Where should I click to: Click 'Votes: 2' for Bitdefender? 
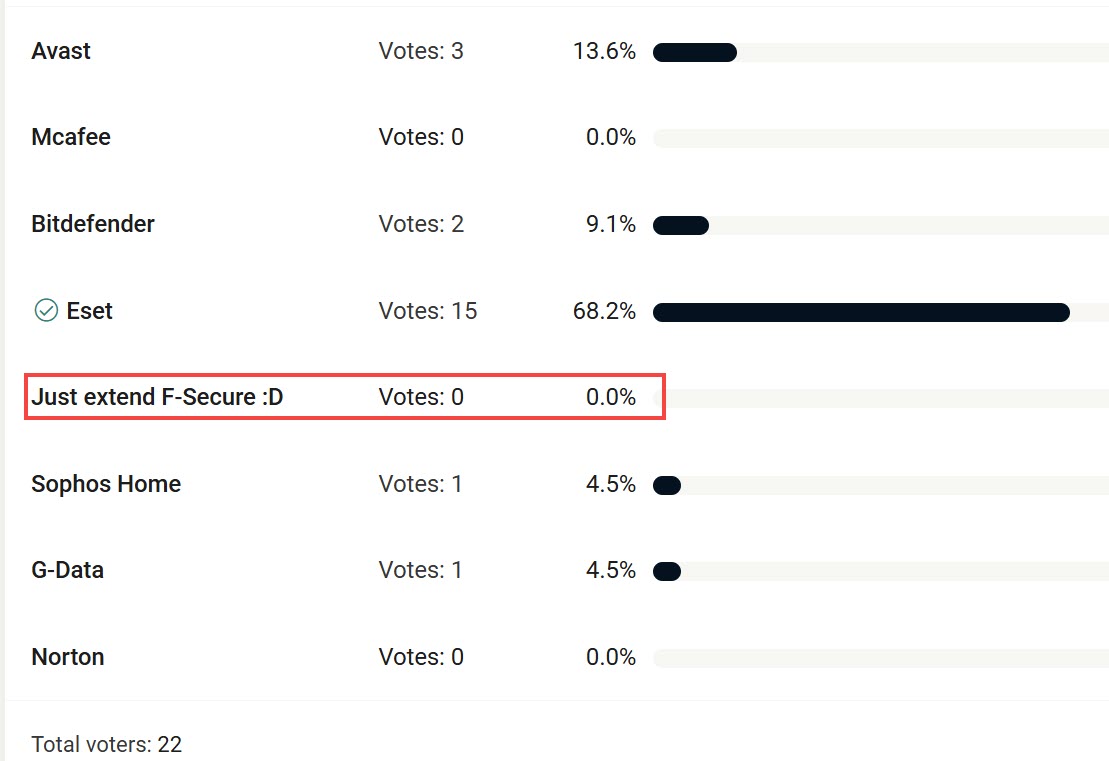(421, 223)
